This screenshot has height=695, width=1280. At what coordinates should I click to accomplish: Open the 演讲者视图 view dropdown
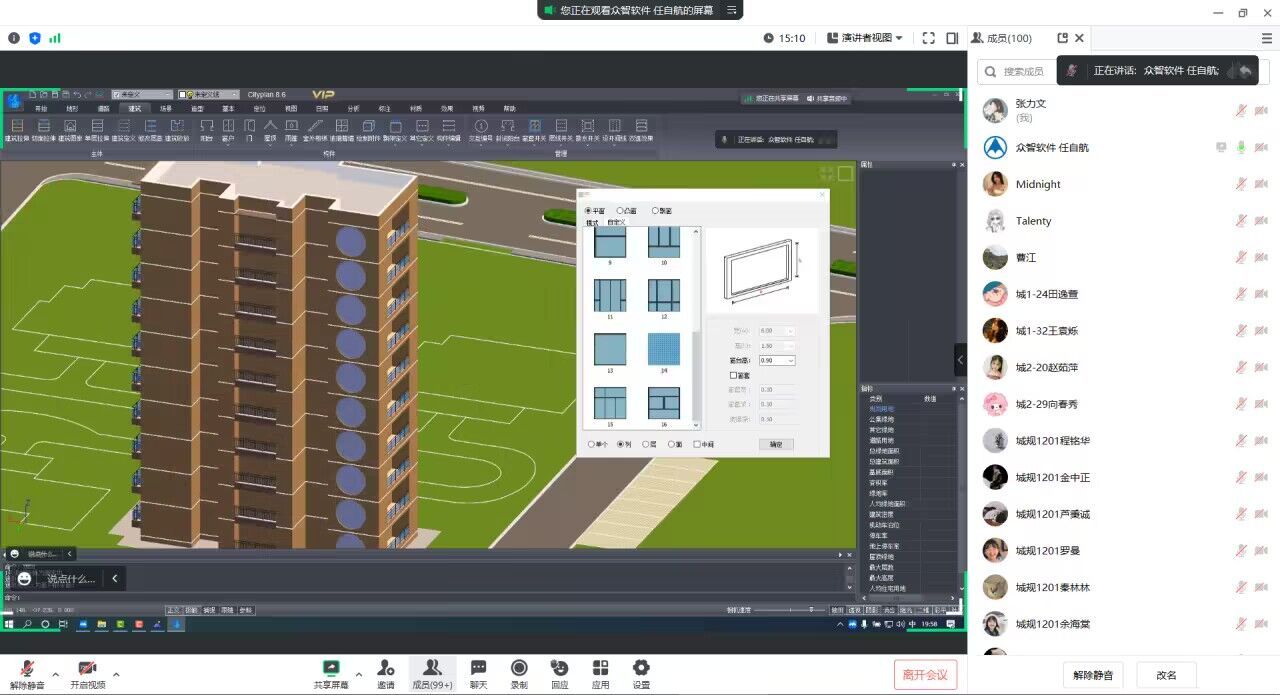pos(866,38)
